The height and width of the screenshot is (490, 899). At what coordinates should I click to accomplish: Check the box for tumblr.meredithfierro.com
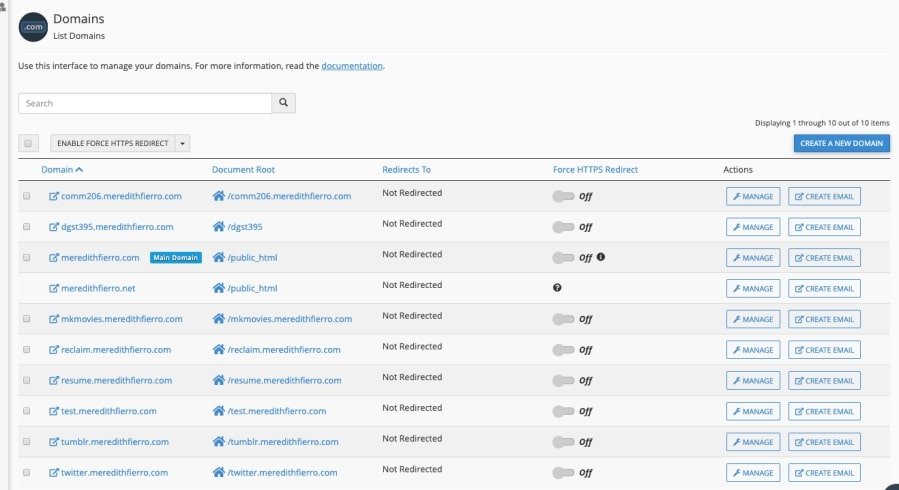click(x=26, y=442)
